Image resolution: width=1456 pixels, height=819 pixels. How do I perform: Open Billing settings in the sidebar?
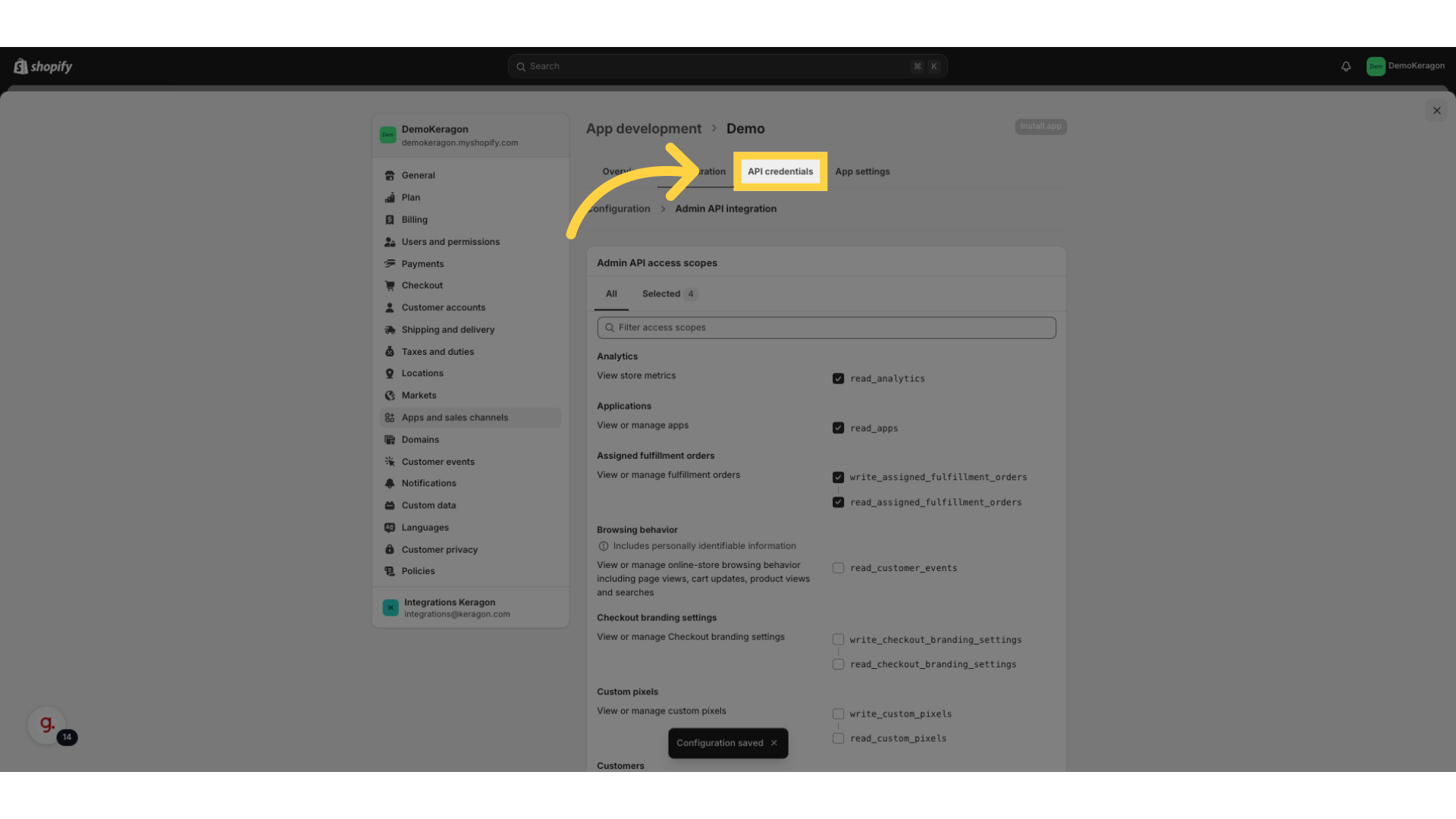click(415, 219)
